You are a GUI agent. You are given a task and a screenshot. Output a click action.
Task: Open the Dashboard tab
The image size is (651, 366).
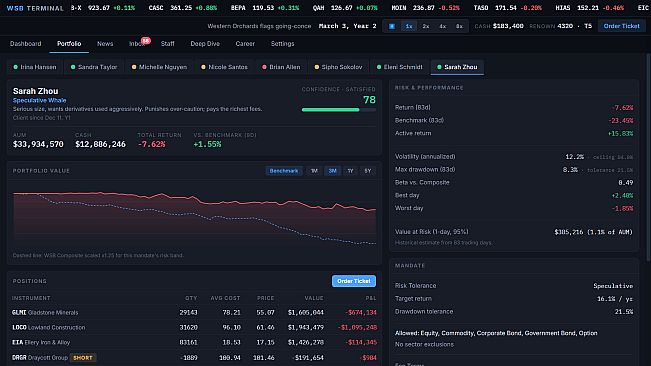coord(26,44)
